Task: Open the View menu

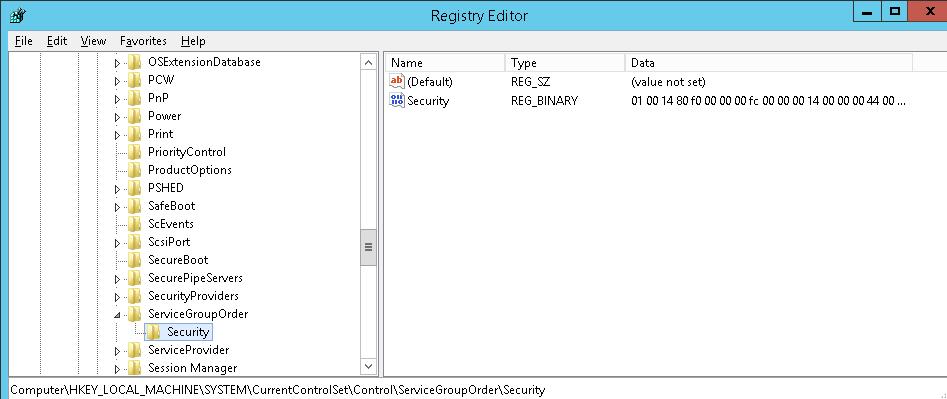Action: tap(93, 41)
